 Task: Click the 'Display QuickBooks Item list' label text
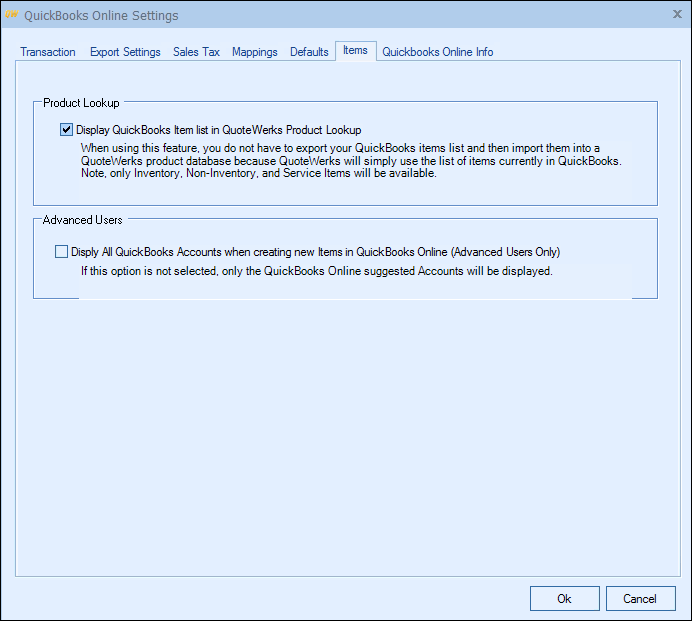pyautogui.click(x=218, y=130)
